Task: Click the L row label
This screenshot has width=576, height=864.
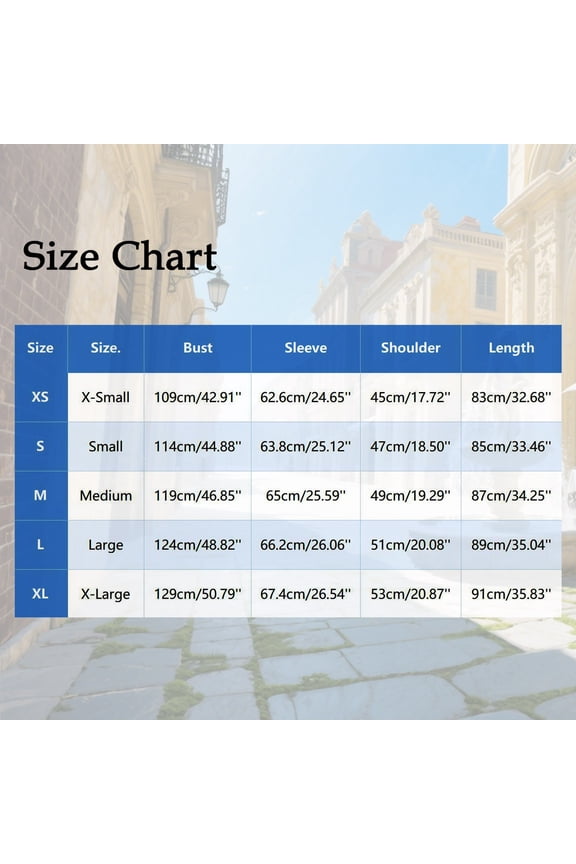Action: pos(40,544)
